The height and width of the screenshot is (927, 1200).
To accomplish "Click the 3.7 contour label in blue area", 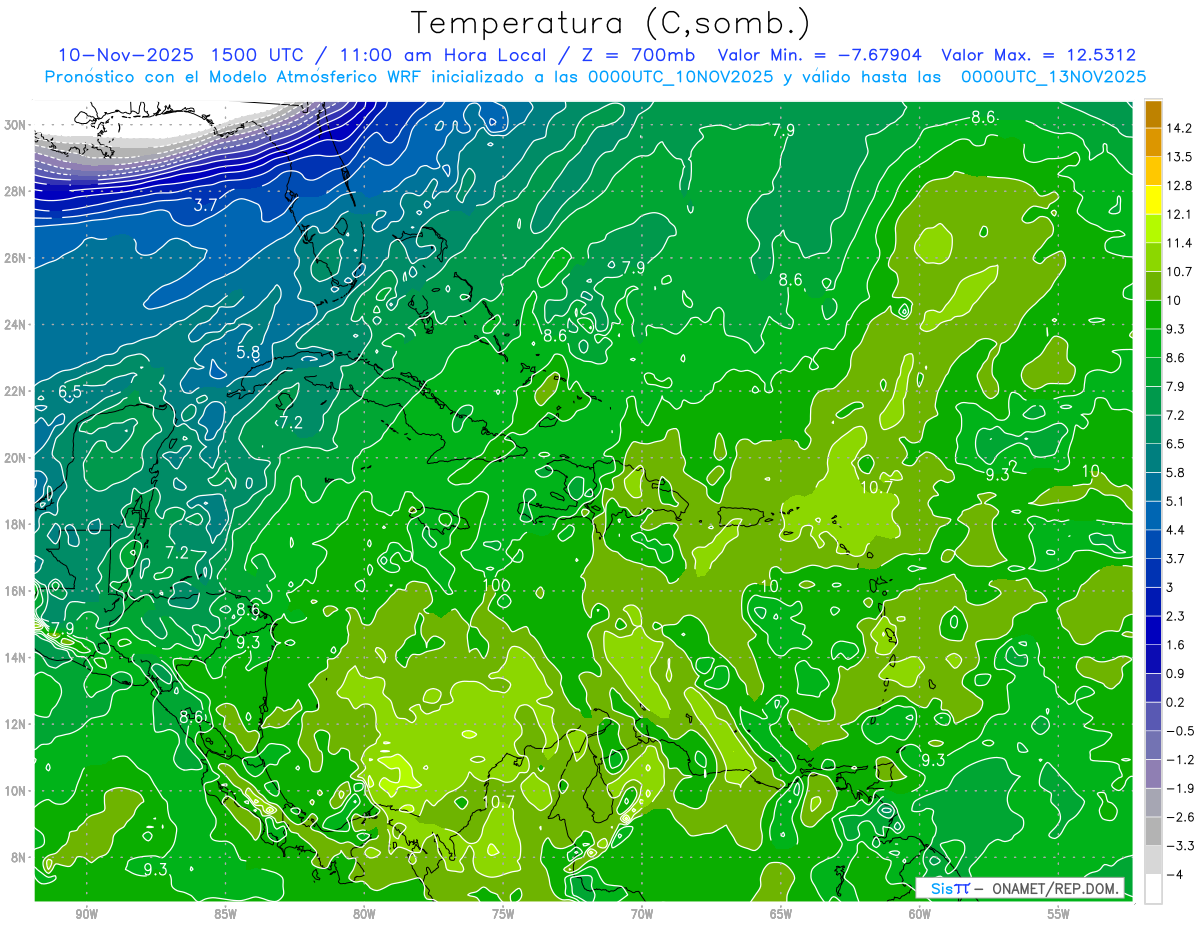I will pyautogui.click(x=205, y=205).
